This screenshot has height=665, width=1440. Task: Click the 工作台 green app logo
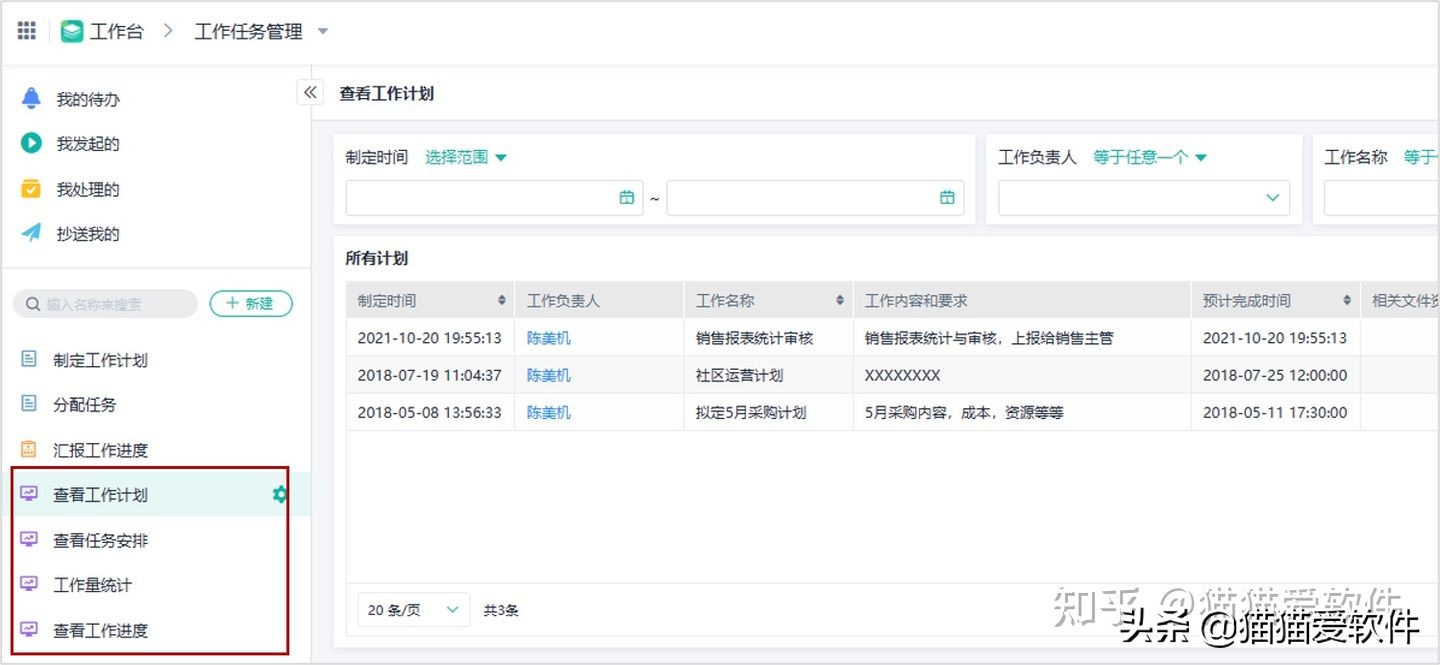(x=70, y=30)
